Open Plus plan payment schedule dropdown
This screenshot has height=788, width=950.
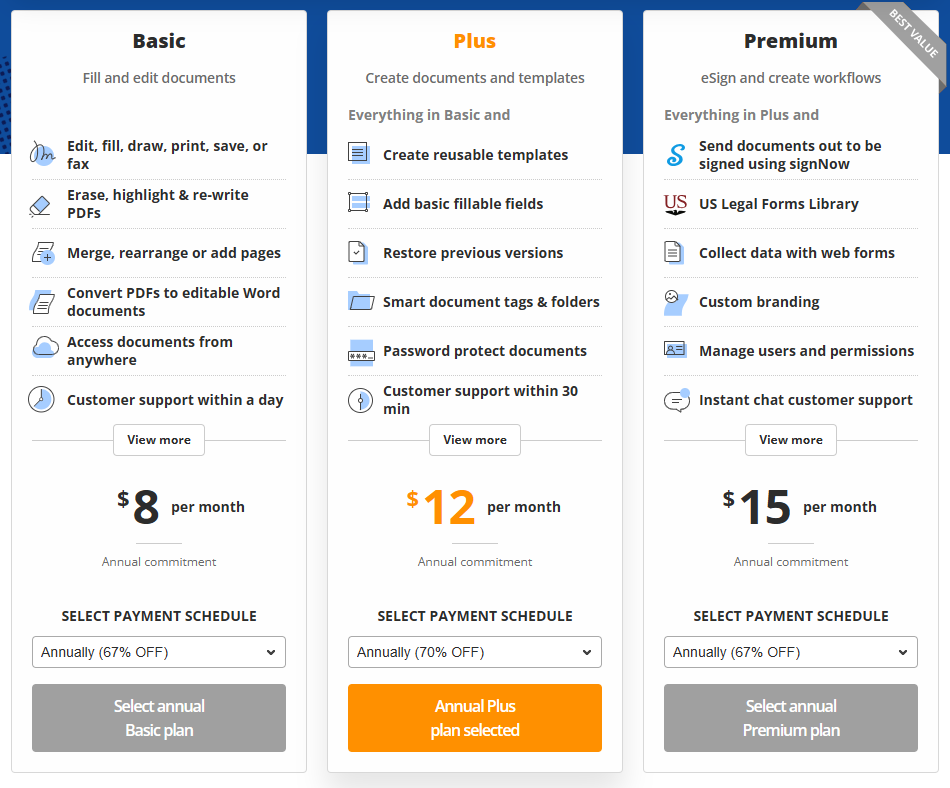click(475, 652)
